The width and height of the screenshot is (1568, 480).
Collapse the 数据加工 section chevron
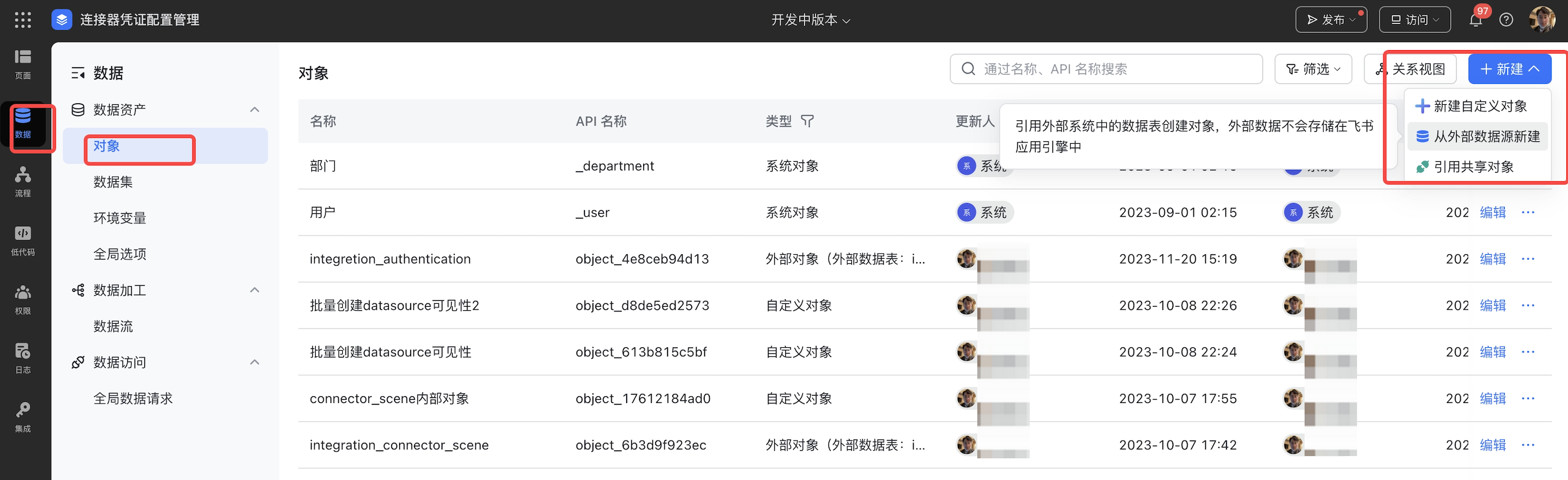[255, 290]
